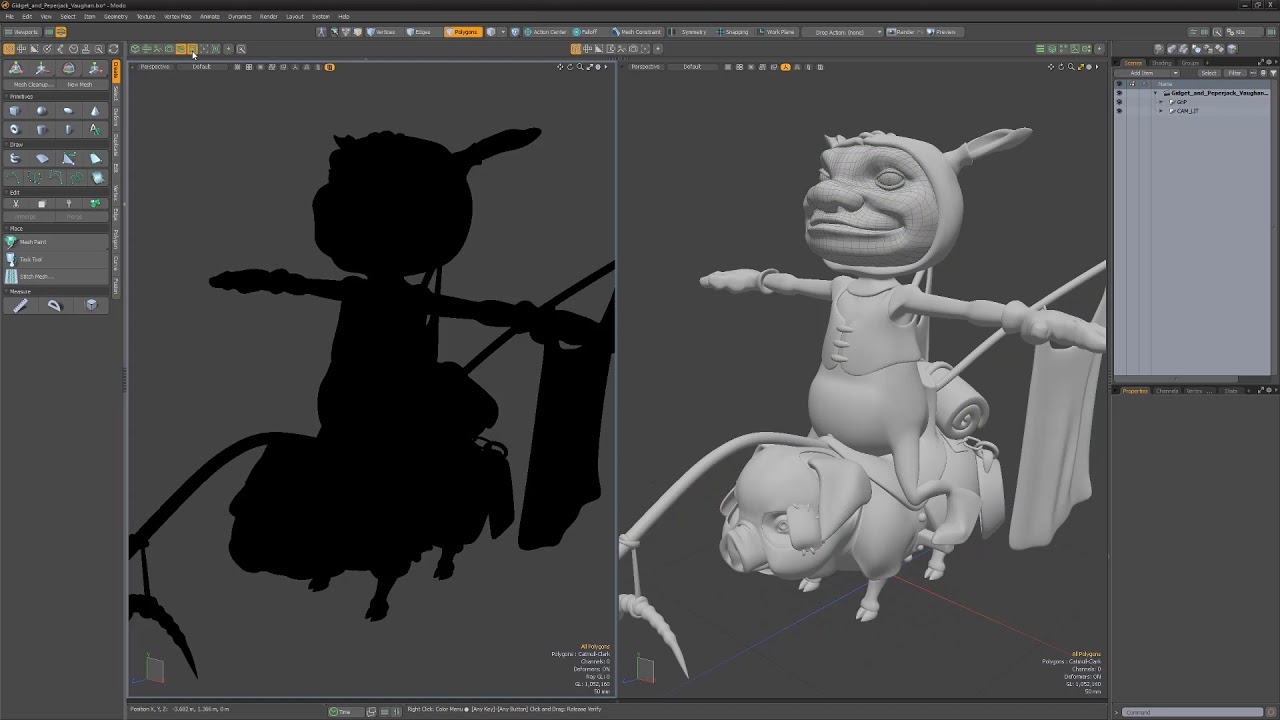1280x720 pixels.
Task: Toggle Snapping
Action: pos(735,32)
